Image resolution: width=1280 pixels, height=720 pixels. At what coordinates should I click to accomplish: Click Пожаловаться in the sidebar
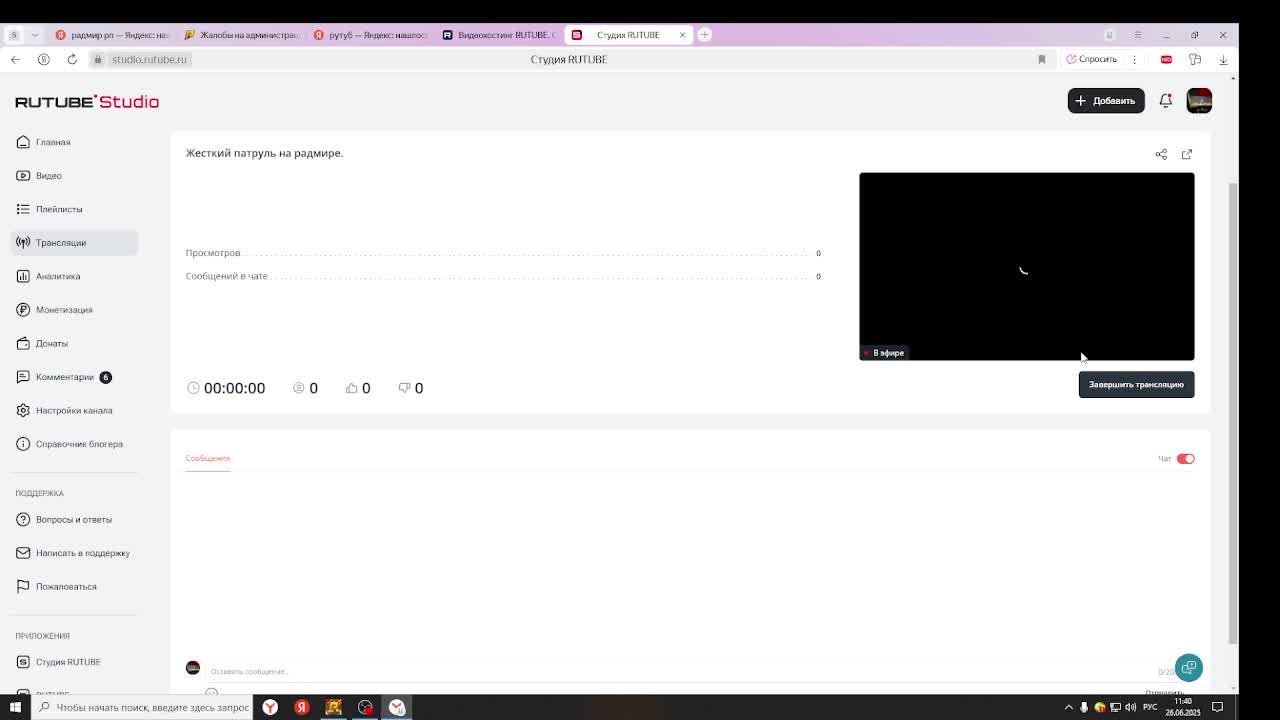click(66, 587)
